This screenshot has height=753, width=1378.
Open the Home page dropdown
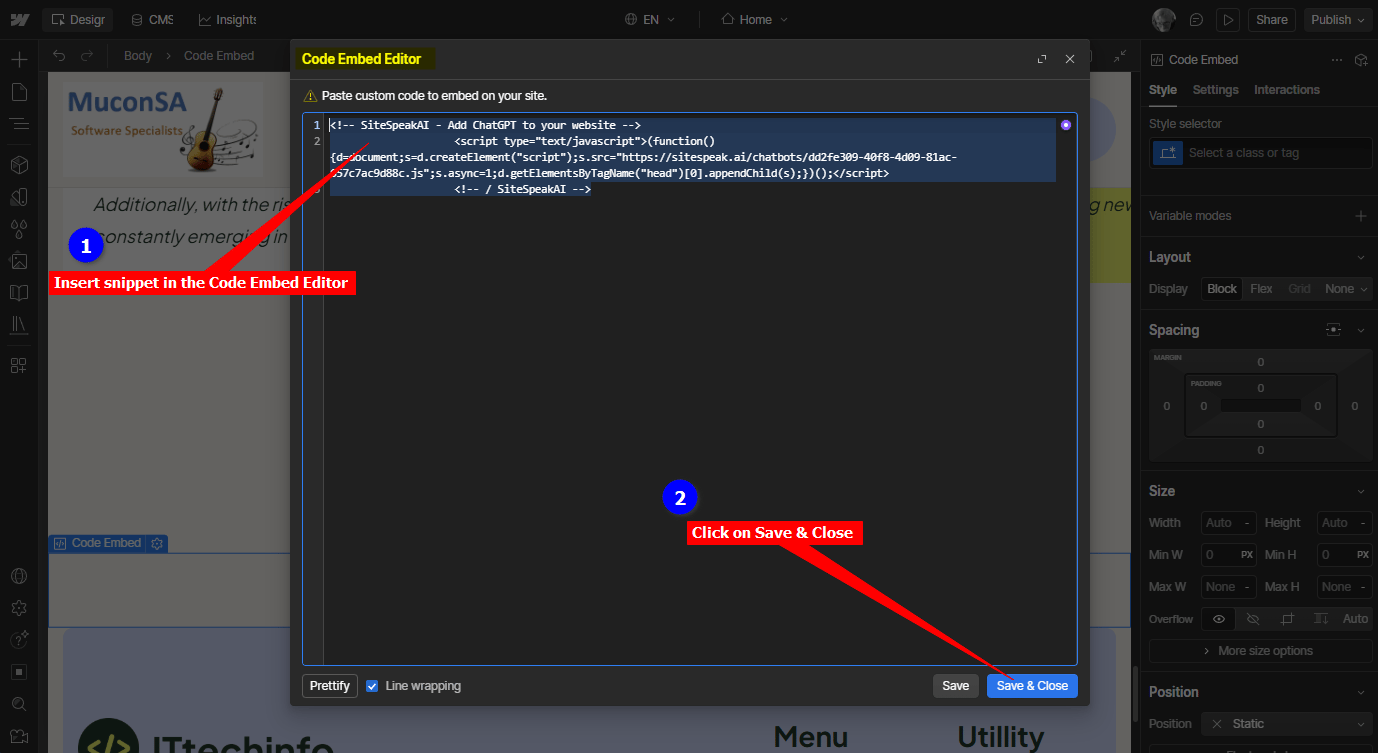click(755, 19)
